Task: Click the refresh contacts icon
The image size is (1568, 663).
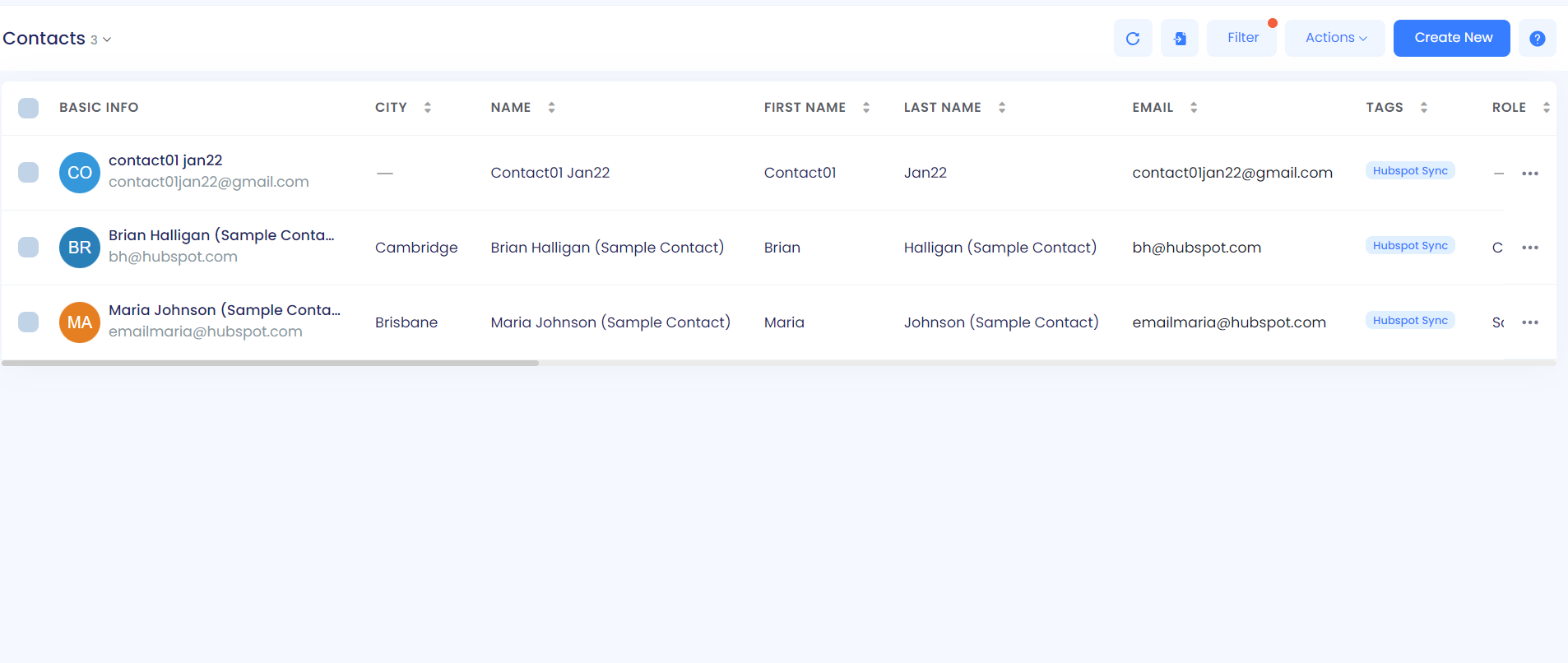Action: pos(1132,39)
